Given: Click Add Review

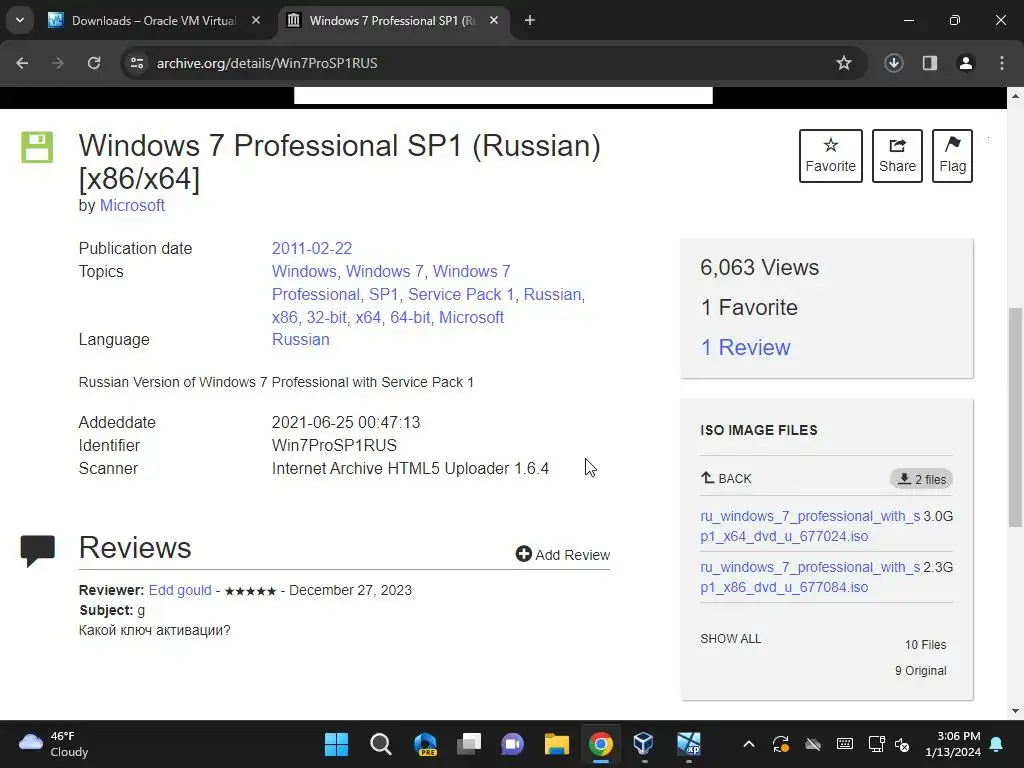Looking at the screenshot, I should pyautogui.click(x=562, y=554).
